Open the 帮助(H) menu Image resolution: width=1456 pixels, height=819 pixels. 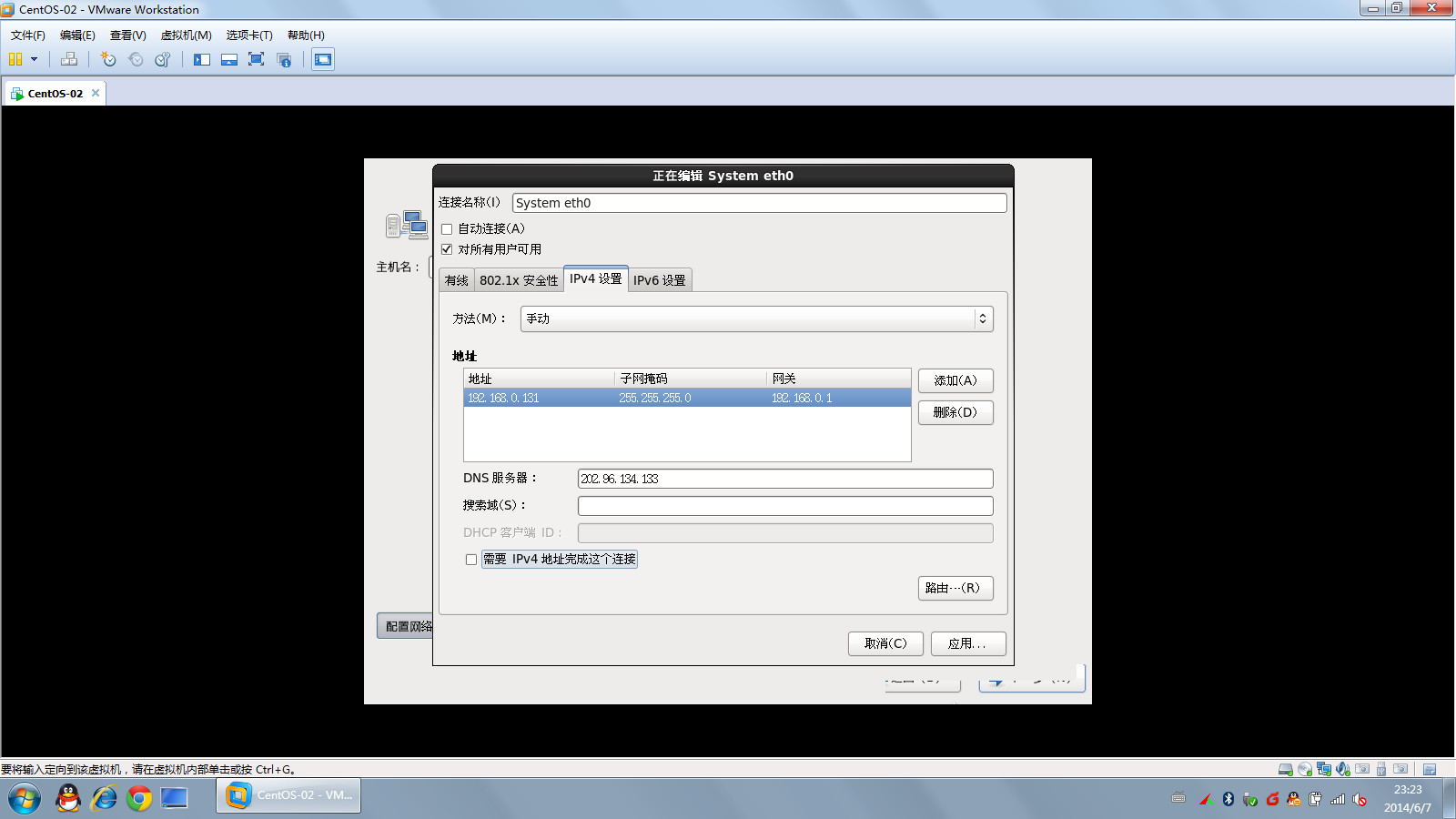[x=306, y=35]
